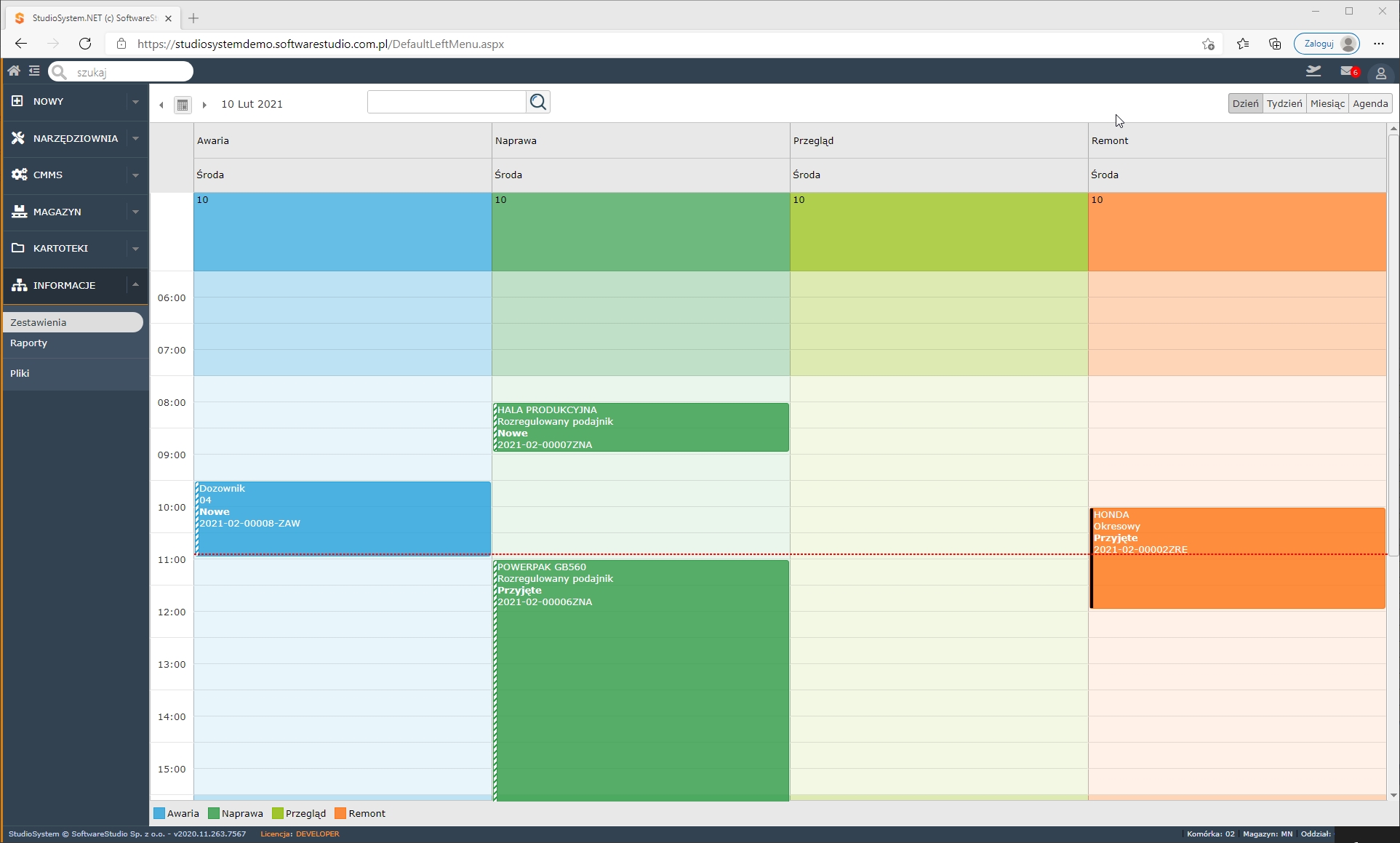This screenshot has width=1400, height=843.
Task: Expand the NARZĘDZIOWNIA menu arrow
Action: click(135, 138)
